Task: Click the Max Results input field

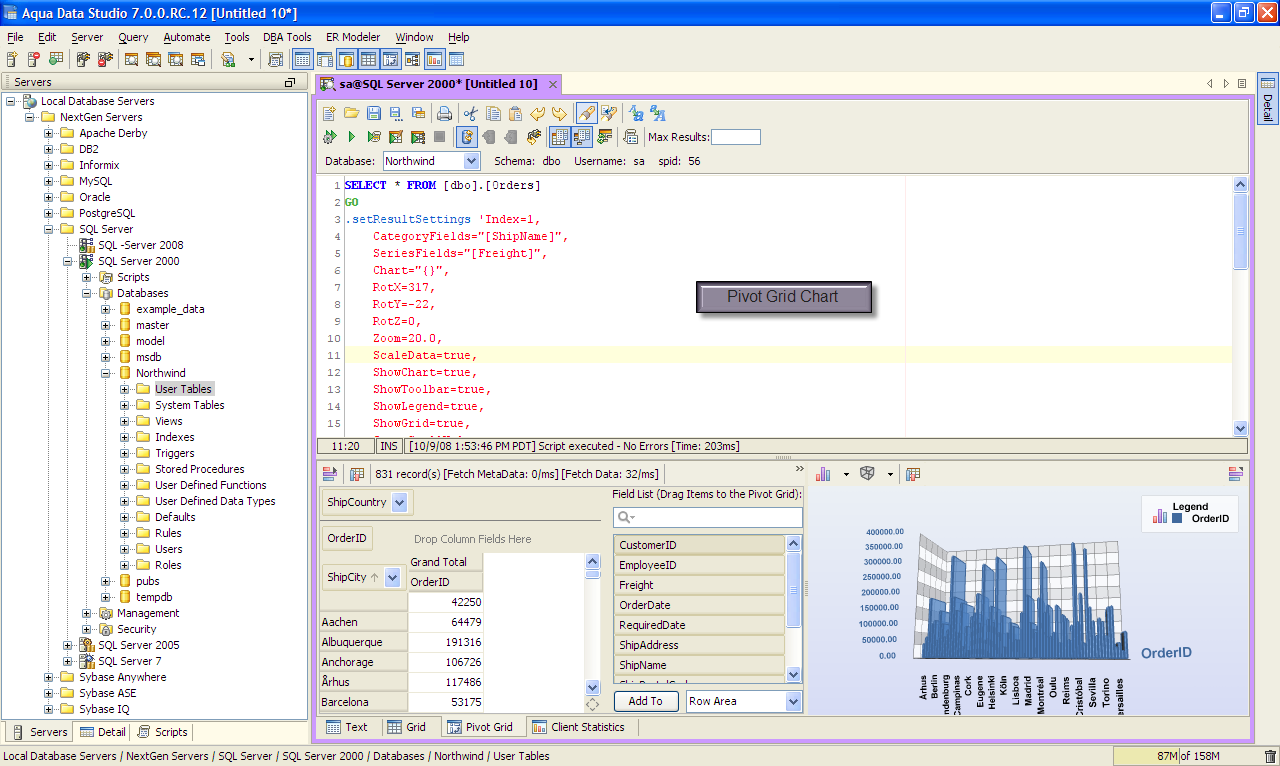Action: click(735, 137)
